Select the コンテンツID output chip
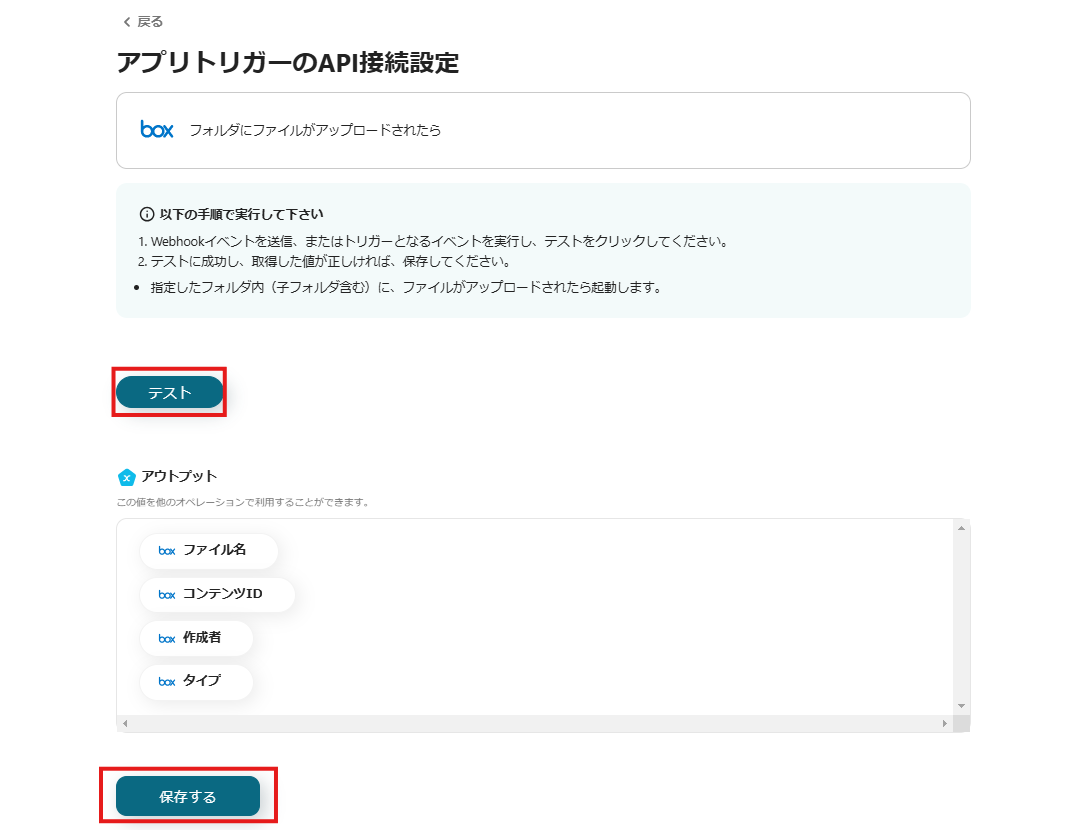Screen dimensions: 1073x830 [217, 594]
